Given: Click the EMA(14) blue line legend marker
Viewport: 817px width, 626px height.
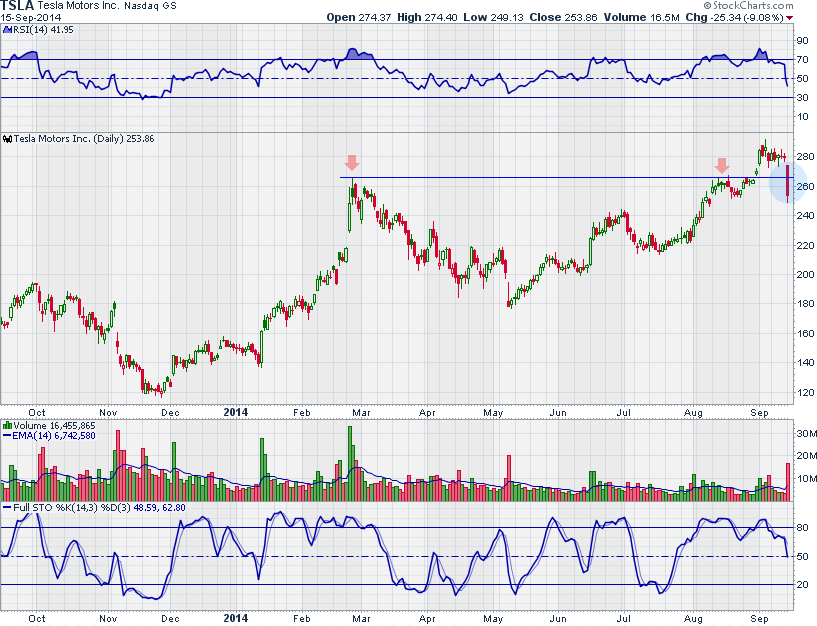Looking at the screenshot, I should click(7, 435).
